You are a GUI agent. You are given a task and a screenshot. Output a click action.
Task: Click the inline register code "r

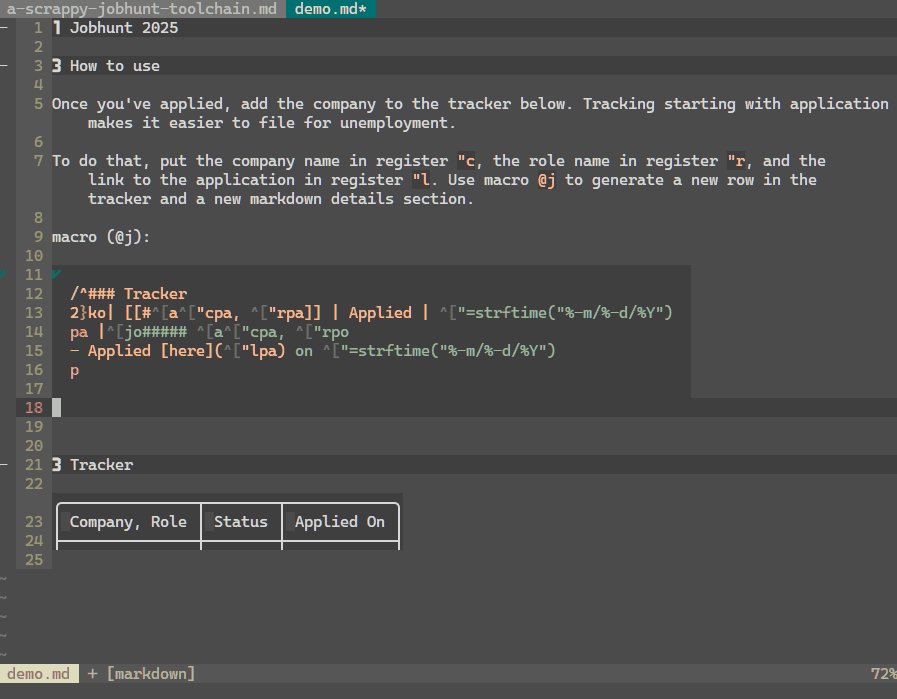(x=737, y=161)
